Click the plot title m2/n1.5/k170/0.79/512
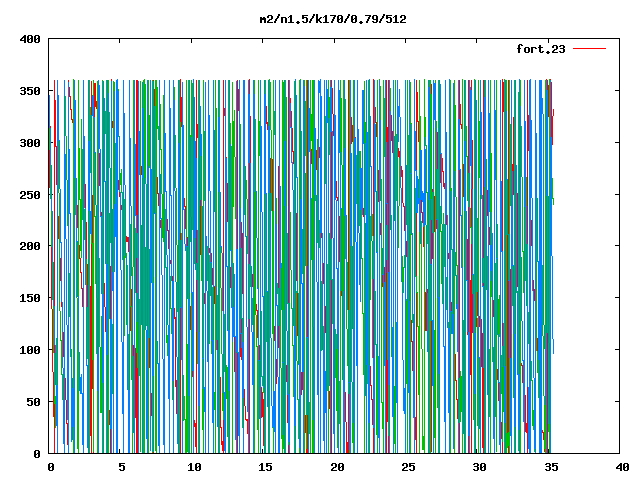Viewport: 640px width, 480px height. (333, 19)
